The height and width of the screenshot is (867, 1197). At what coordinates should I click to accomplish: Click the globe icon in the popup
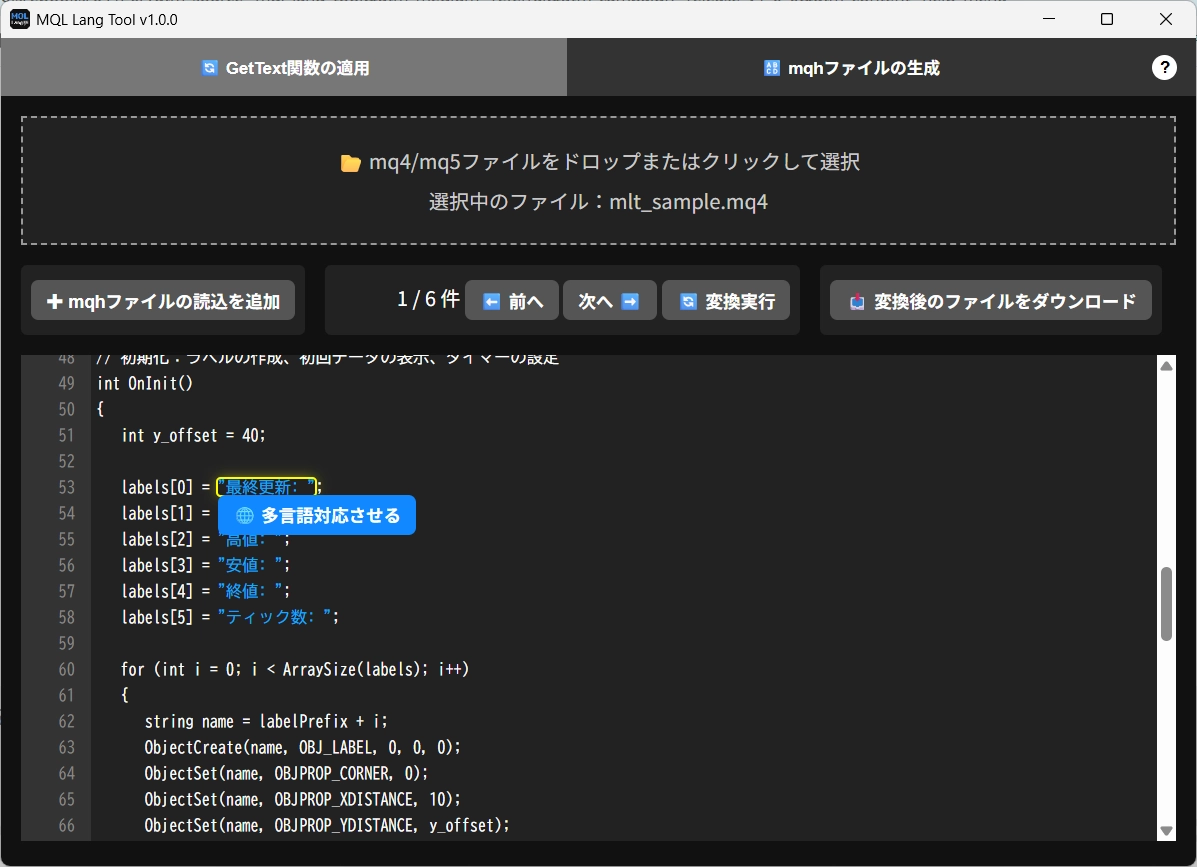pos(245,516)
